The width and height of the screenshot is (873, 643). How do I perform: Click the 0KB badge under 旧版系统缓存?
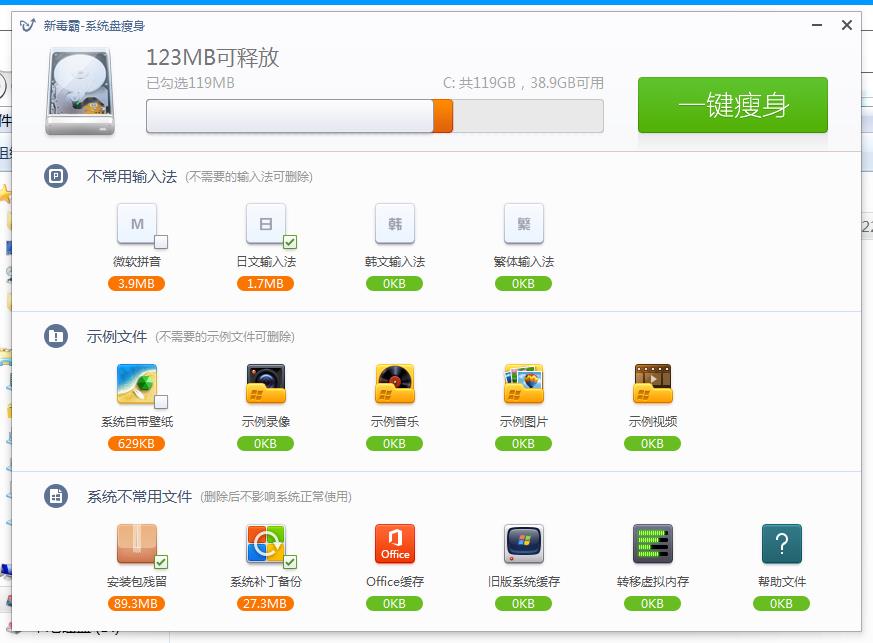[523, 603]
